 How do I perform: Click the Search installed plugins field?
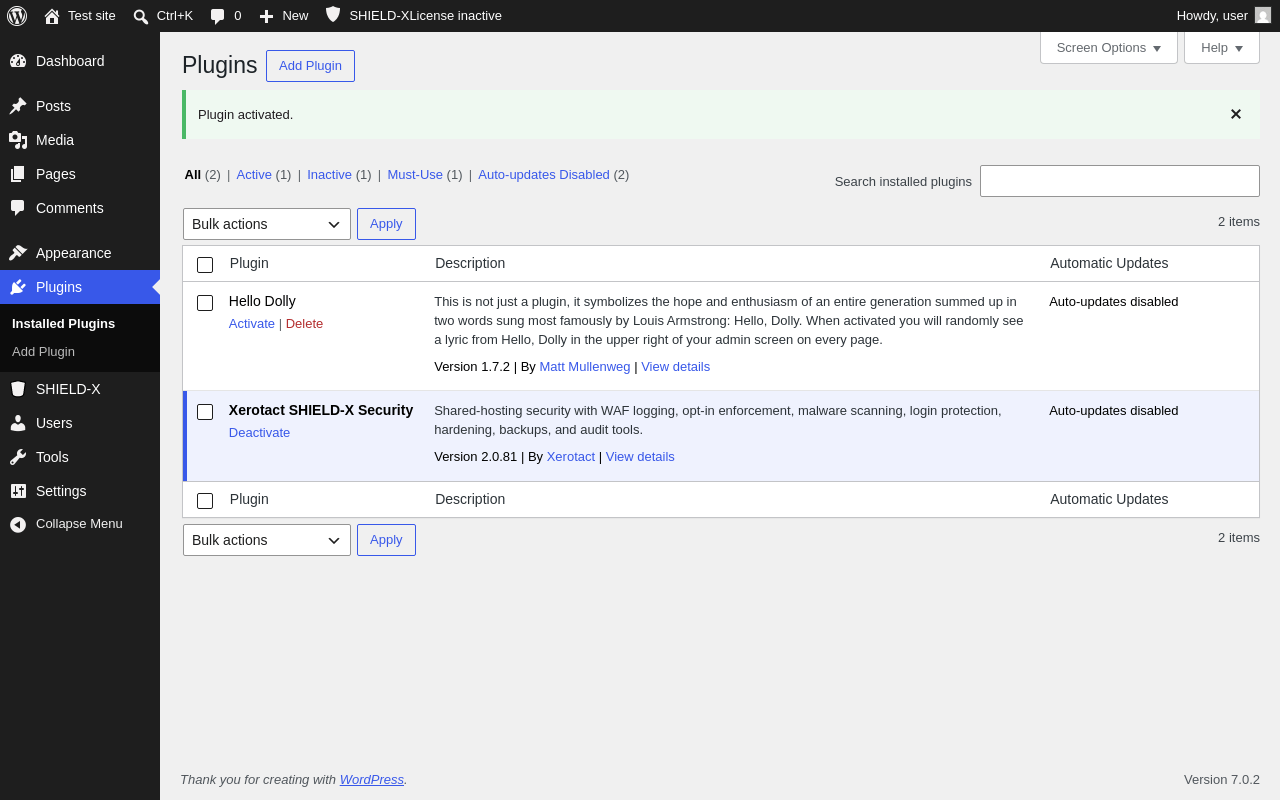[1120, 181]
